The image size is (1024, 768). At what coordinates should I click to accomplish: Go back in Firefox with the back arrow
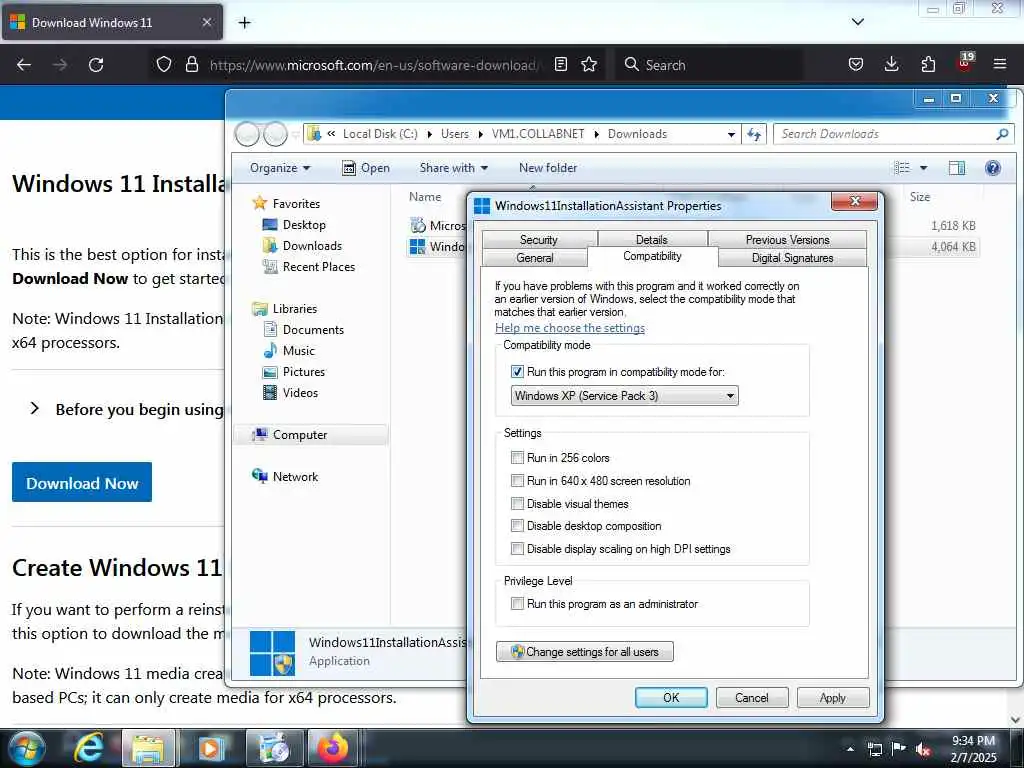(x=24, y=65)
